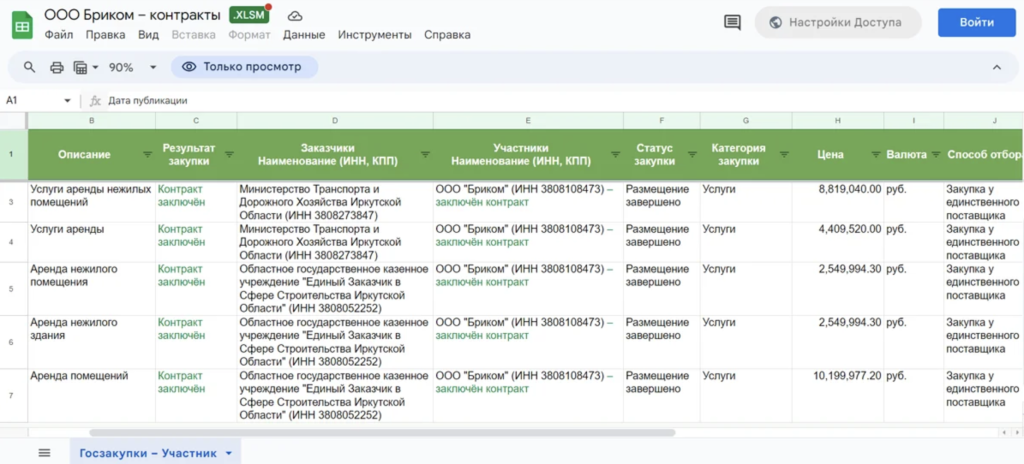Toggle filter on Цена column
The width and height of the screenshot is (1024, 464).
point(875,155)
